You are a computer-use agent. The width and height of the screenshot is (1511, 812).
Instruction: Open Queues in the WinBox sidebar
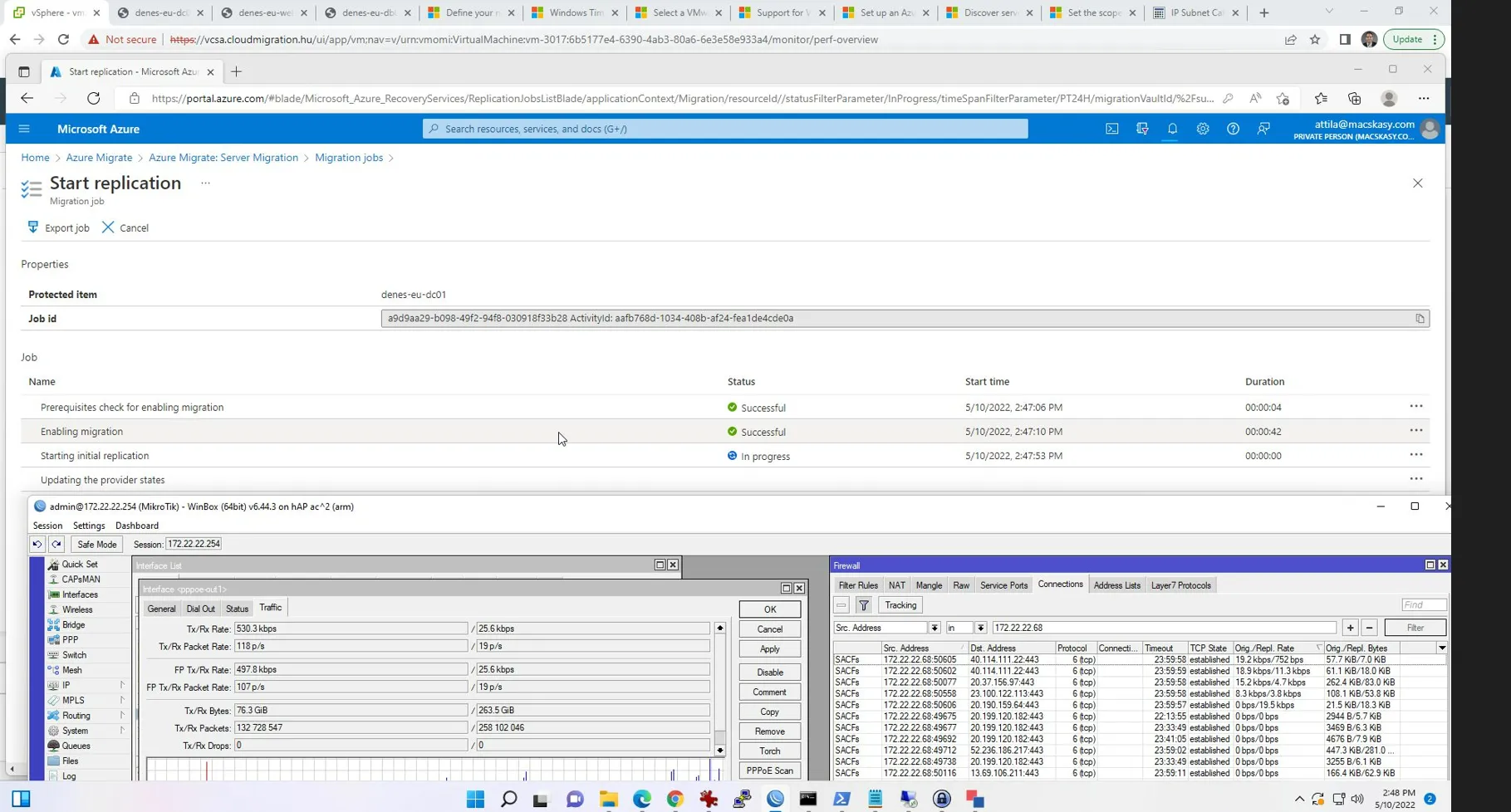pos(76,746)
